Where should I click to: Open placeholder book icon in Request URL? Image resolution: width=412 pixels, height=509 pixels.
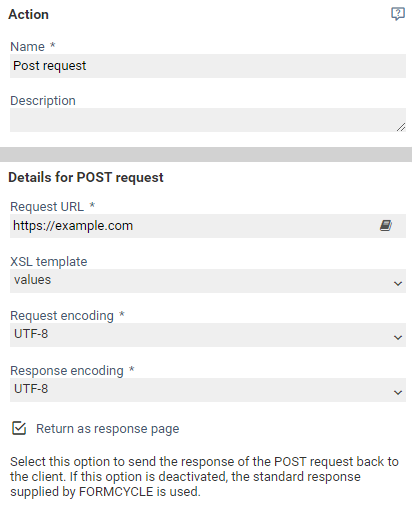coord(386,226)
